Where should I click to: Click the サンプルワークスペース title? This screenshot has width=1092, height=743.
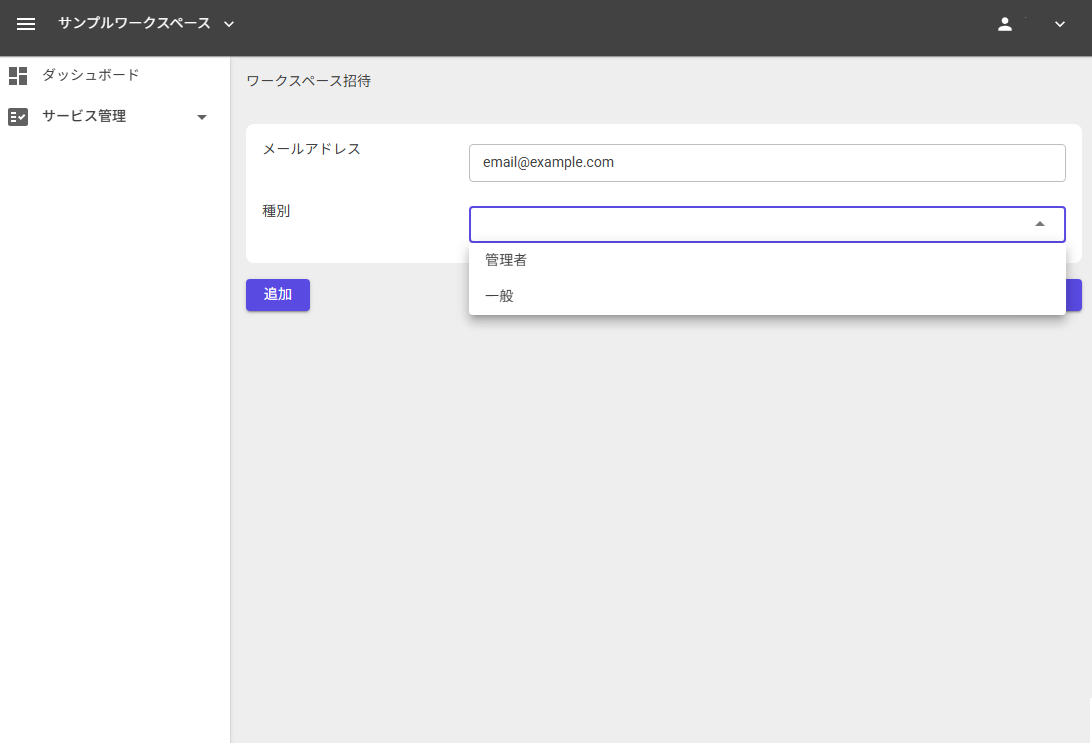[137, 24]
